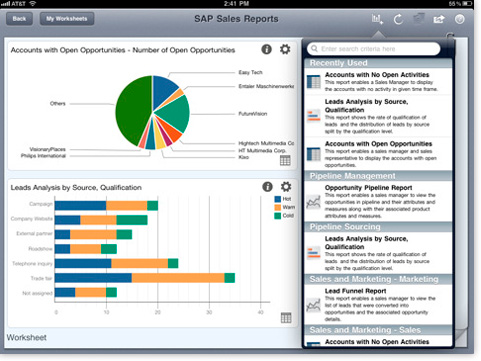Click the Philips International pie label
This screenshot has width=481, height=361.
[43, 156]
